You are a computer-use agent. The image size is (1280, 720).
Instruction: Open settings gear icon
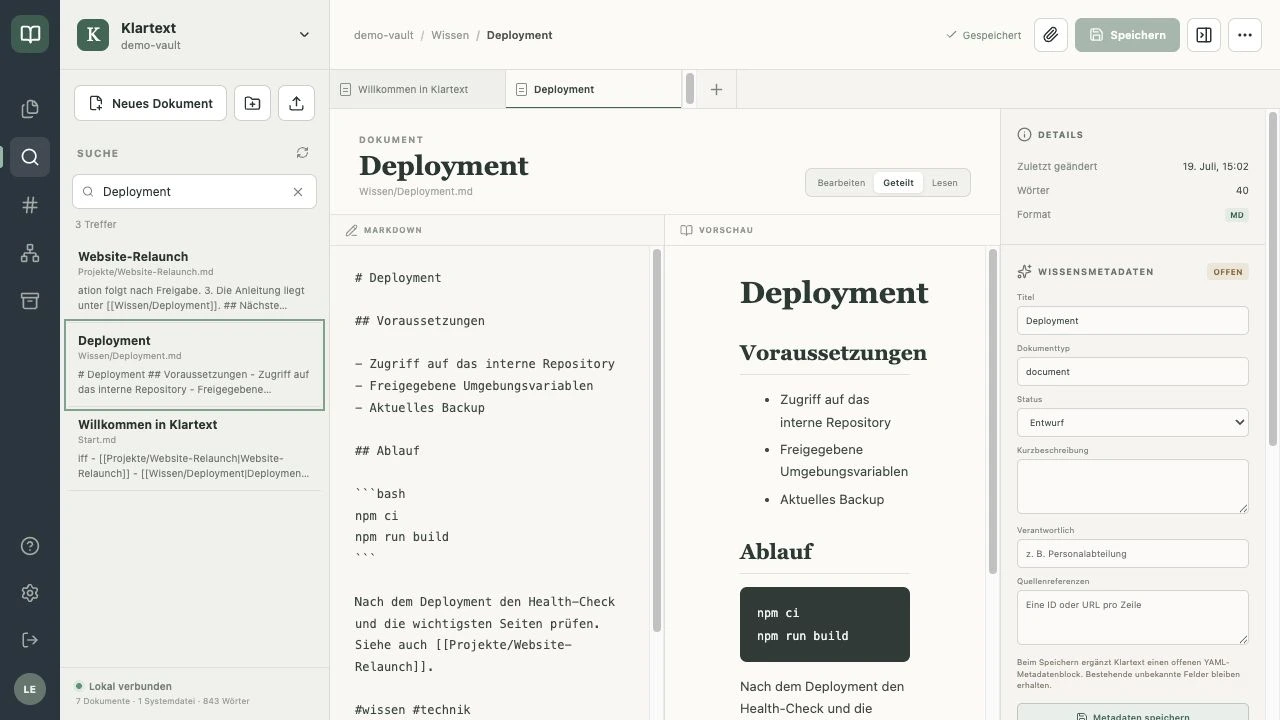tap(30, 593)
